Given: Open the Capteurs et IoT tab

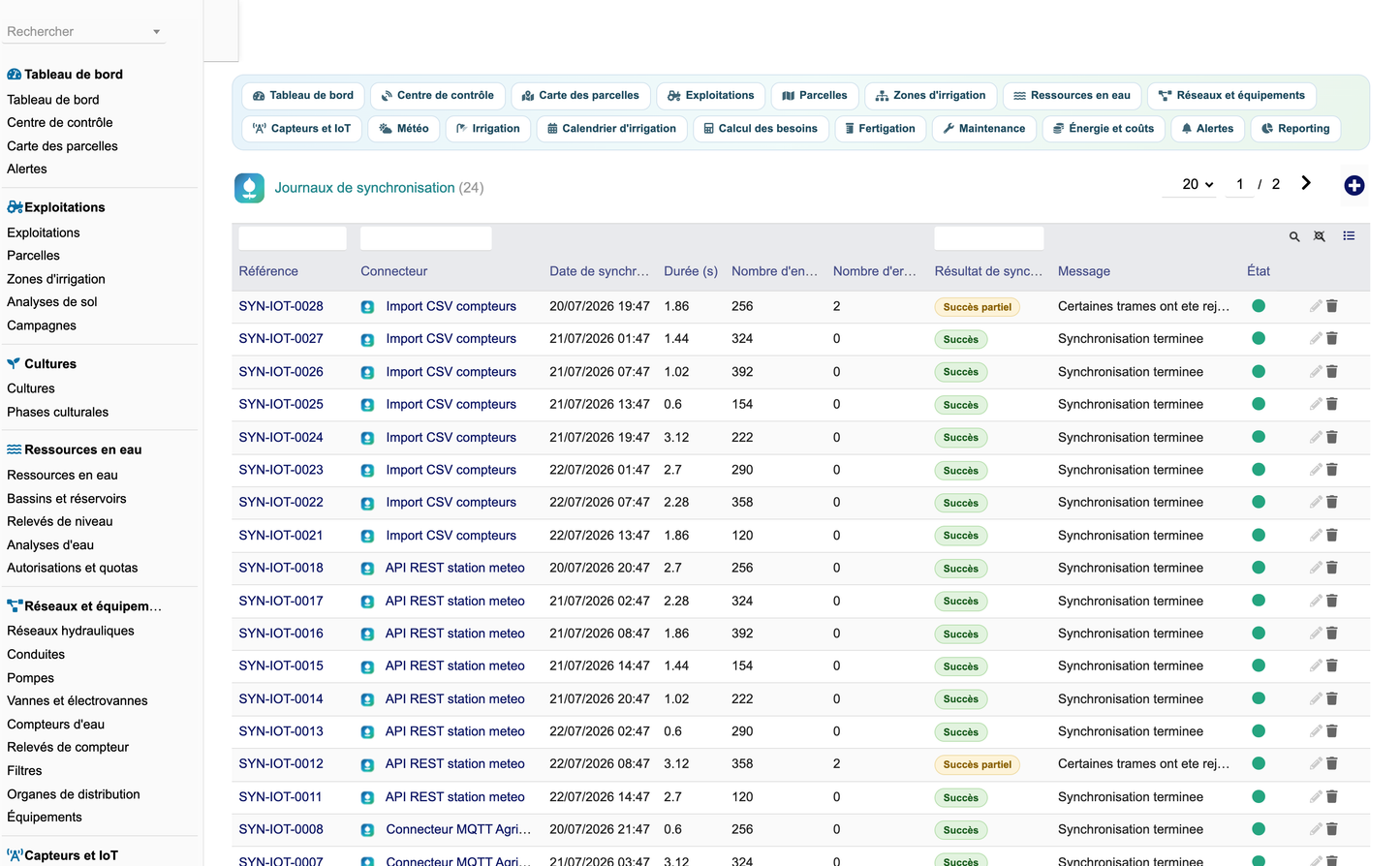Looking at the screenshot, I should pos(301,129).
